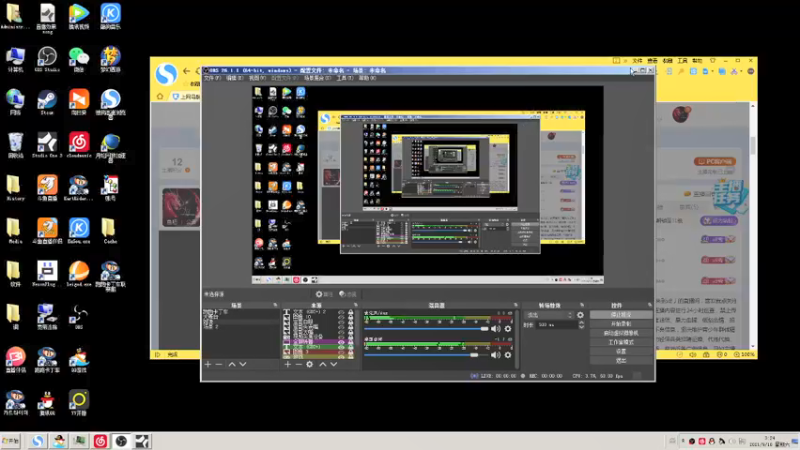Click home icon in Sogou browser
Screen dimensions: 800x450
[x=160, y=96]
